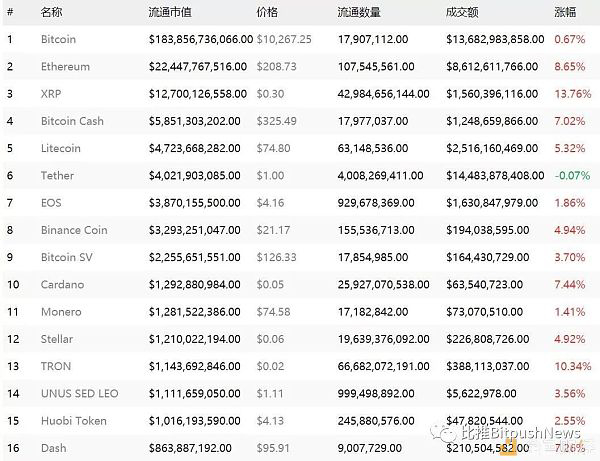The image size is (600, 461).
Task: Click the 成交额 column header
Action: tap(462, 12)
